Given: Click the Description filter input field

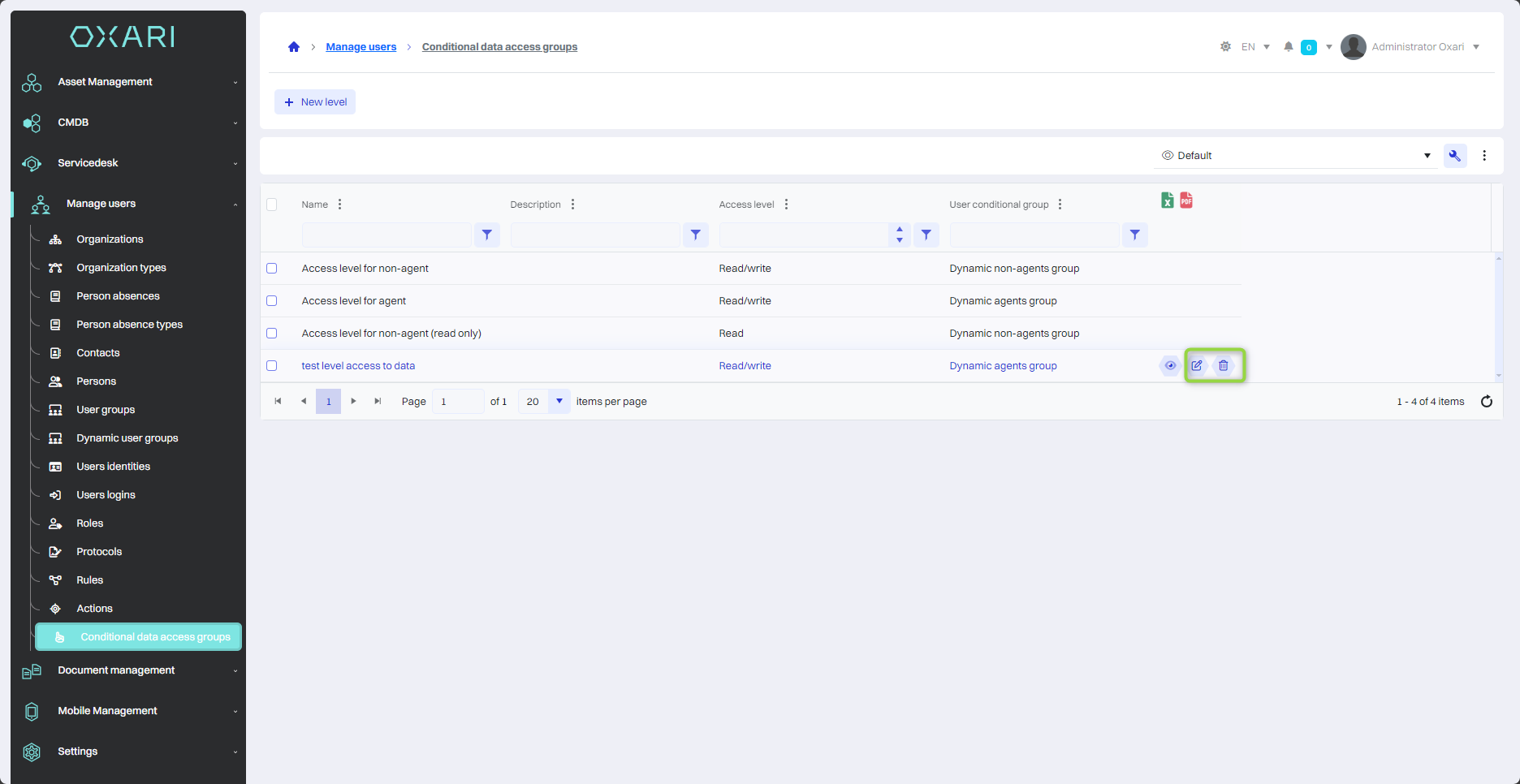Looking at the screenshot, I should [x=595, y=235].
